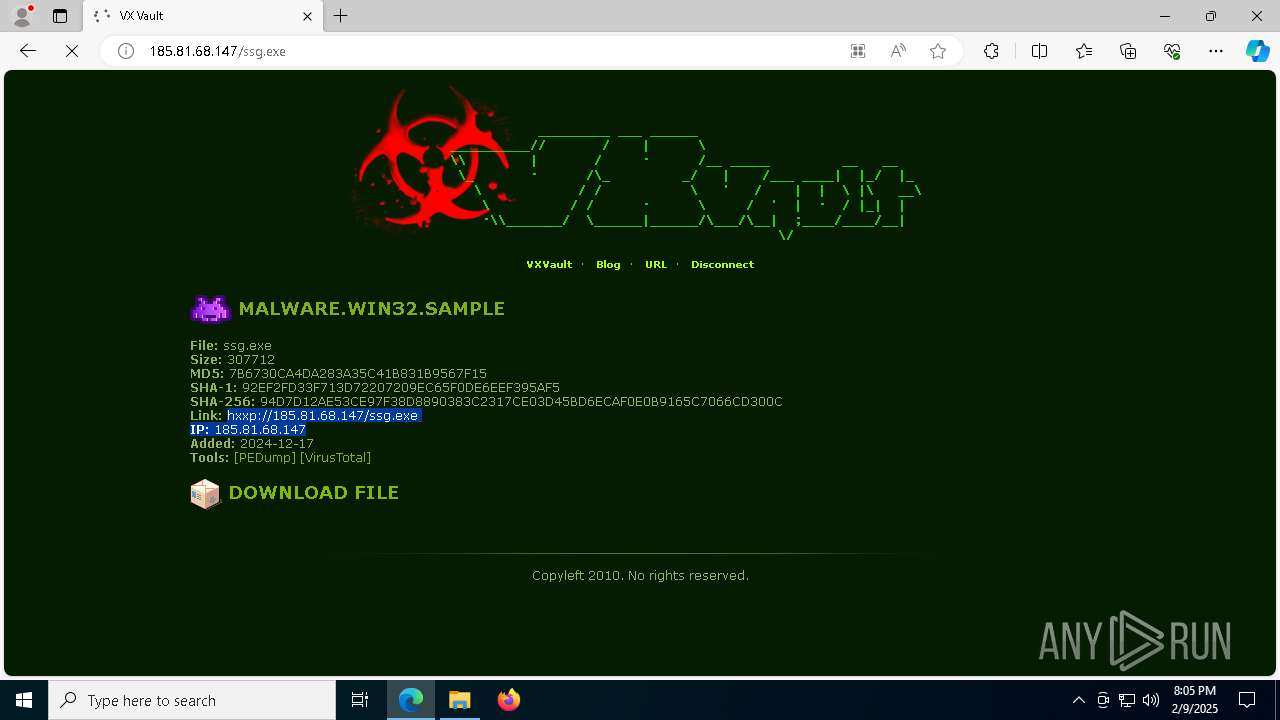Open the network status tray icon
The height and width of the screenshot is (720, 1280).
[1127, 700]
